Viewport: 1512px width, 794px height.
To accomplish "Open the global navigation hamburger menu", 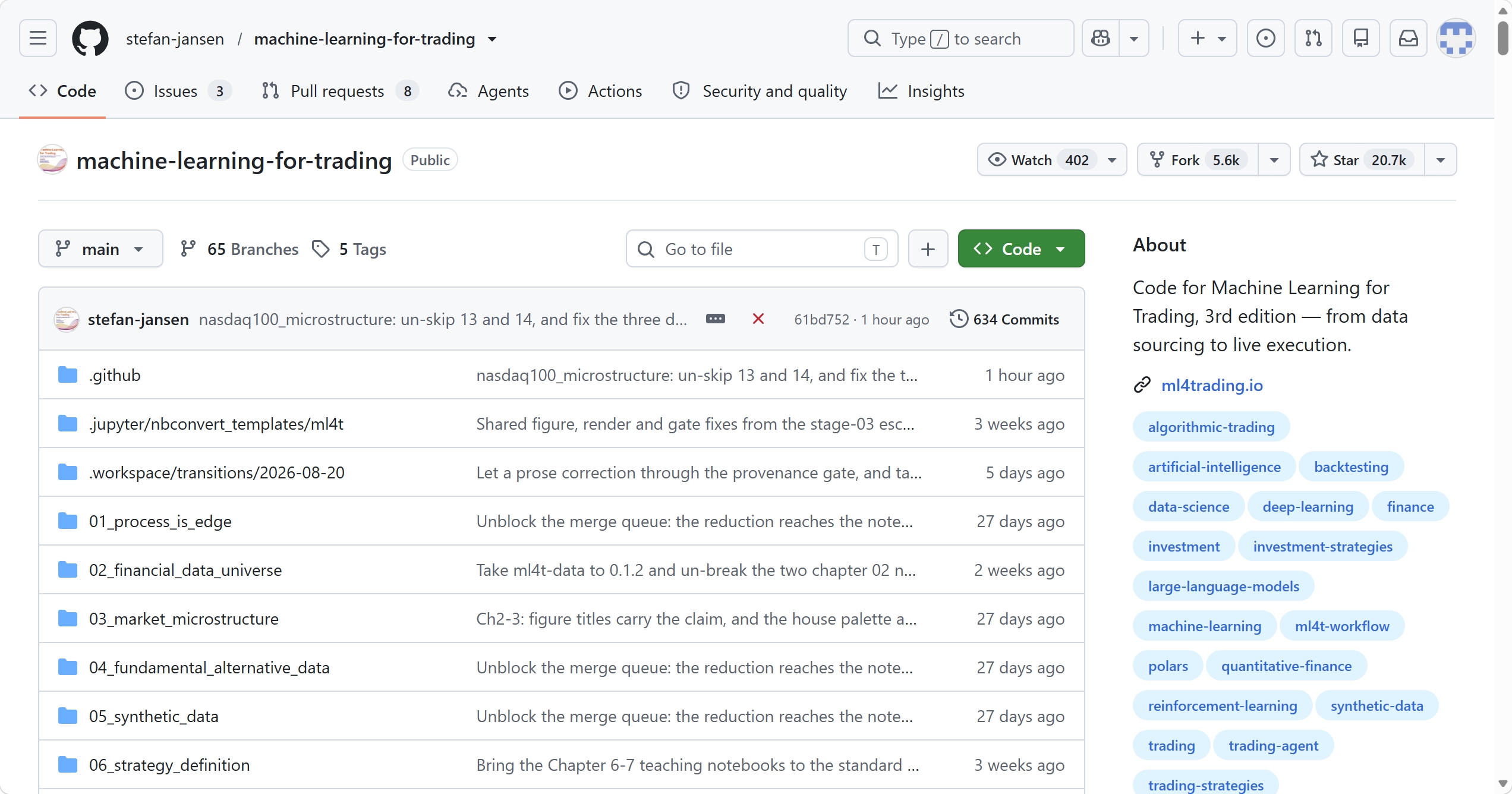I will click(38, 38).
